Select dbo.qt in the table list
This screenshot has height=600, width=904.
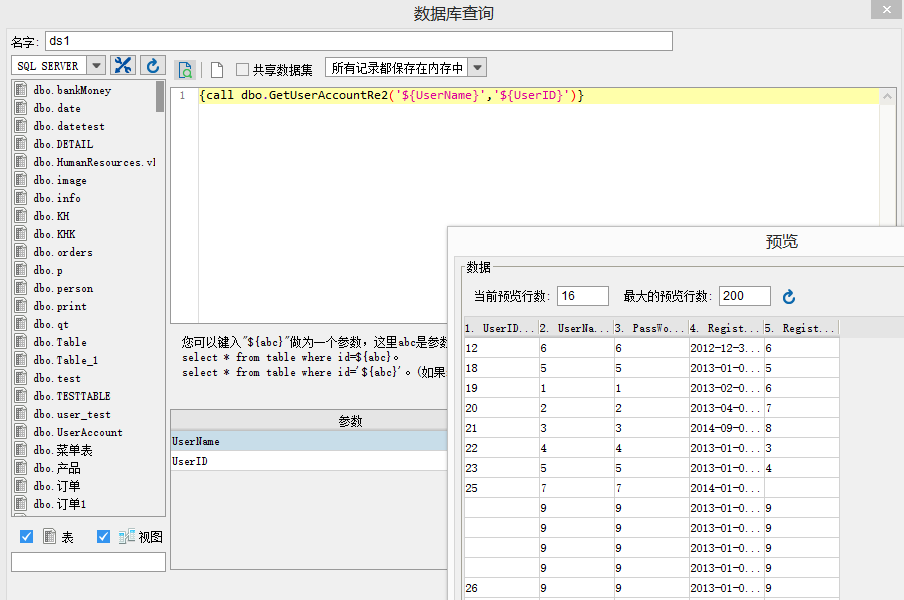point(51,324)
